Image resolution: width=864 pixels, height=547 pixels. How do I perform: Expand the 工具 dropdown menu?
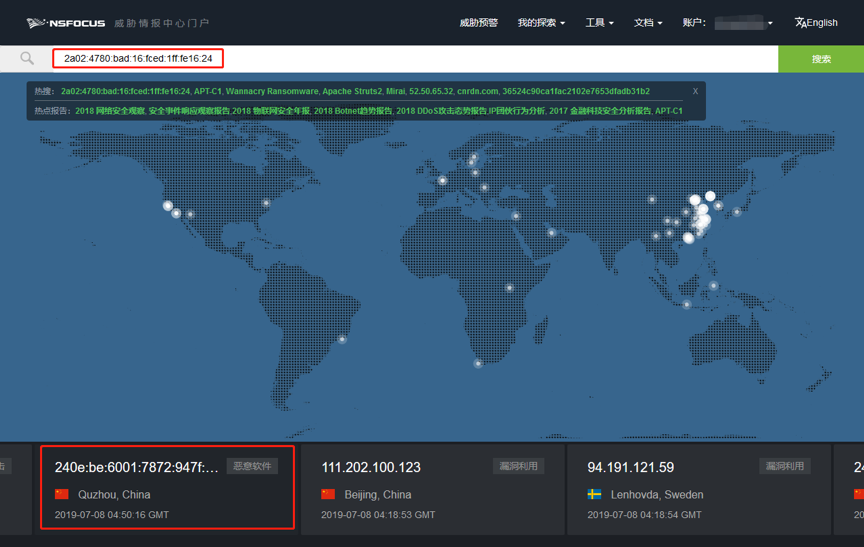pyautogui.click(x=599, y=22)
